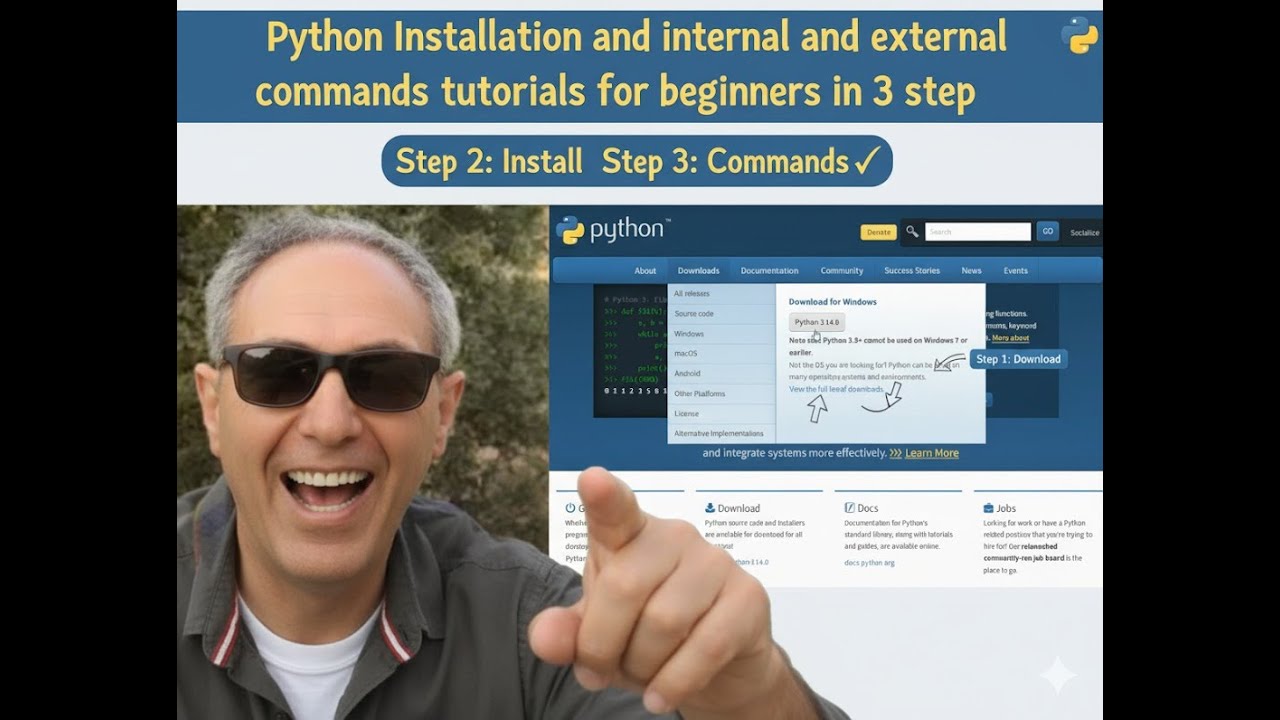Click the Python 3.14.0 download button
1280x720 pixels.
817,322
